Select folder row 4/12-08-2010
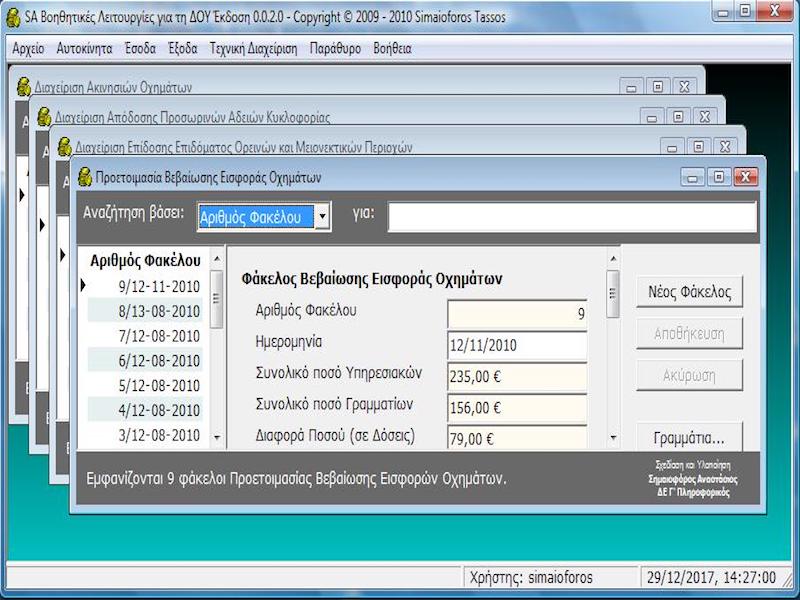 click(145, 410)
